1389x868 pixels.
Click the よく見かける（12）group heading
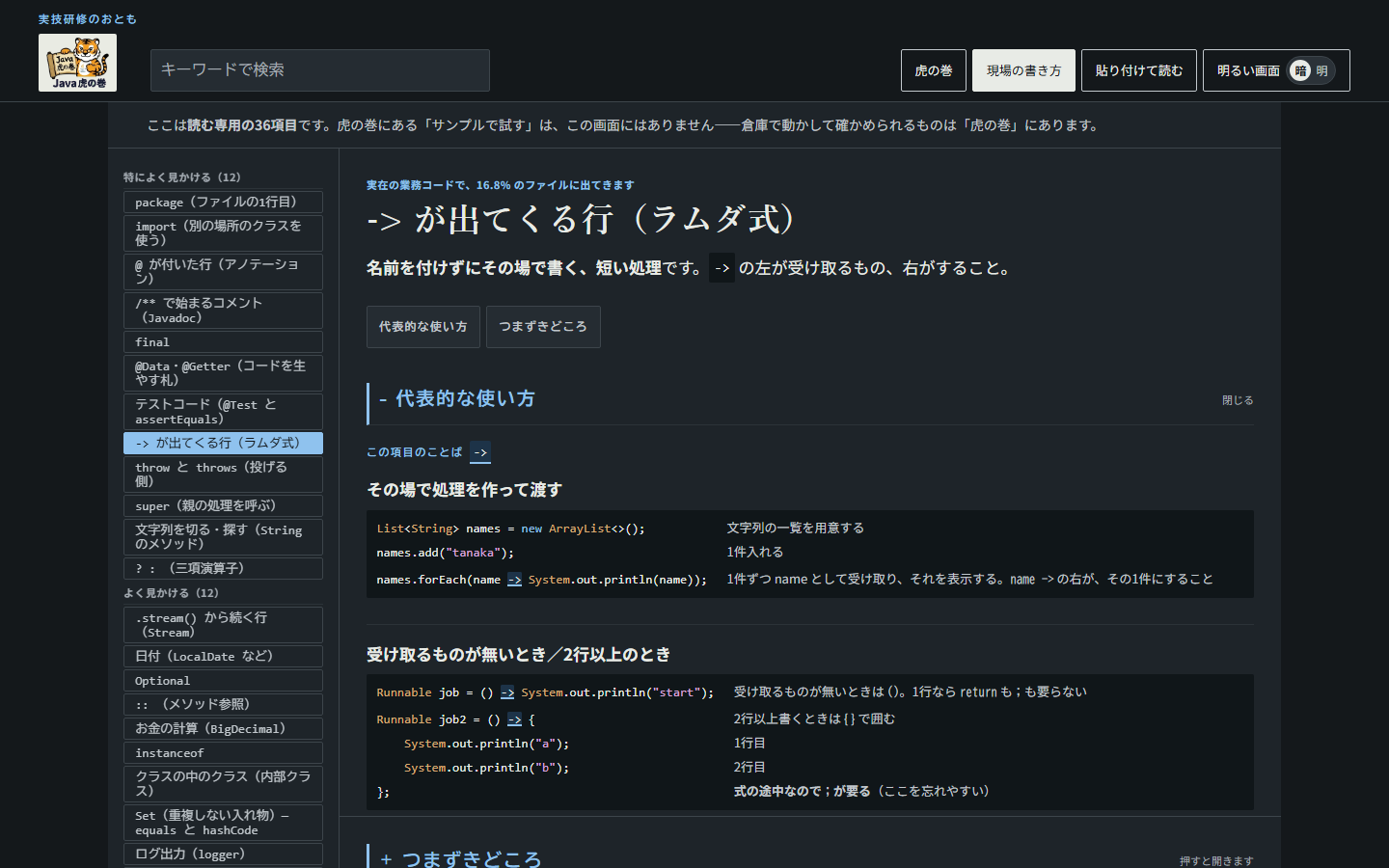(171, 593)
